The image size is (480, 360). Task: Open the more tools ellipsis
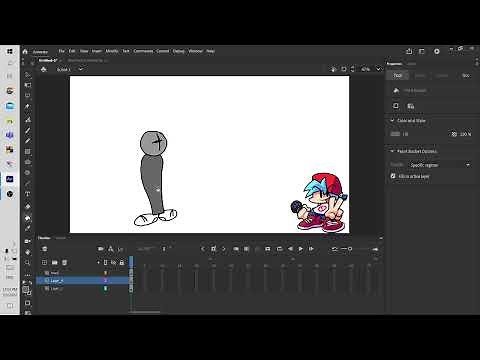[28, 275]
